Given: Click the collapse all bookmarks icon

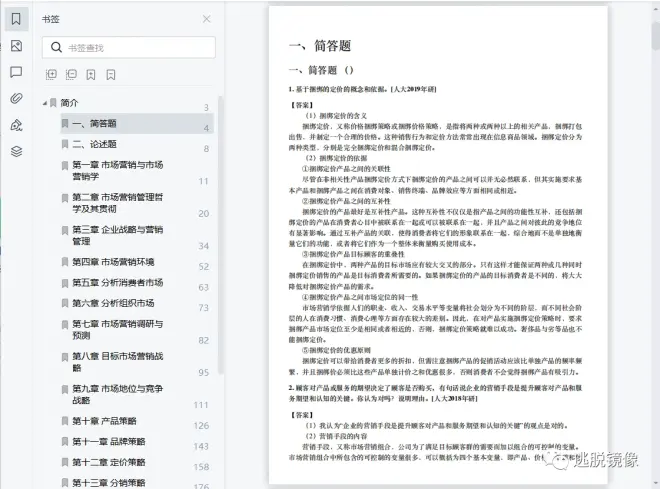Looking at the screenshot, I should point(71,74).
